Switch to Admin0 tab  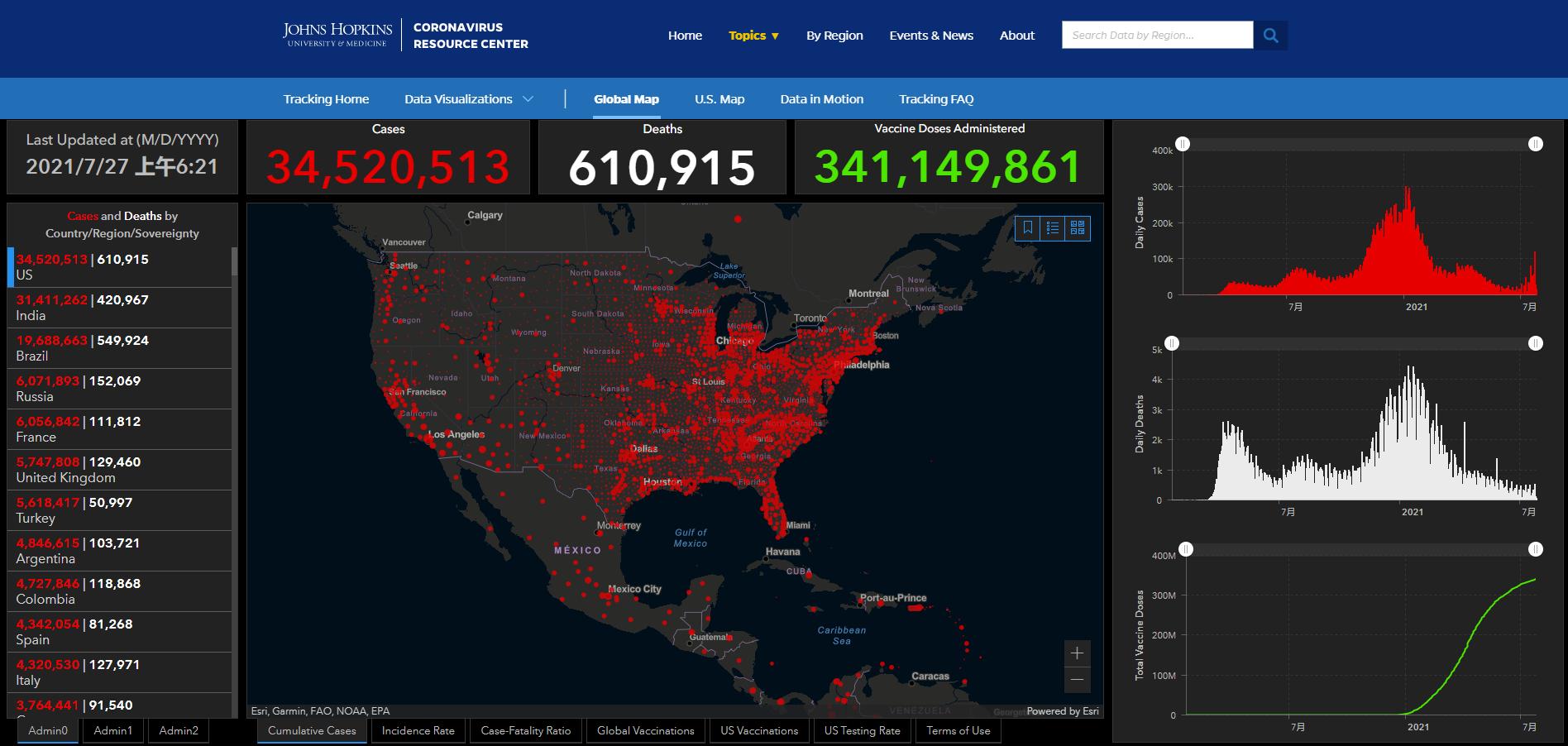(x=48, y=731)
